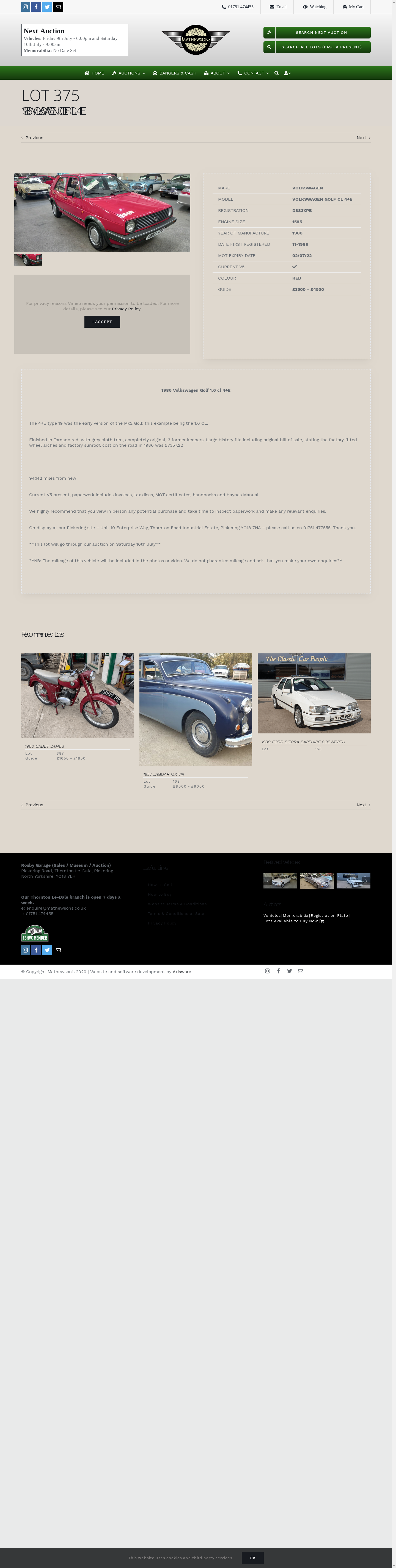Open the 1960 Cadet James motorcycle image
This screenshot has width=396, height=1568.
pyautogui.click(x=77, y=695)
